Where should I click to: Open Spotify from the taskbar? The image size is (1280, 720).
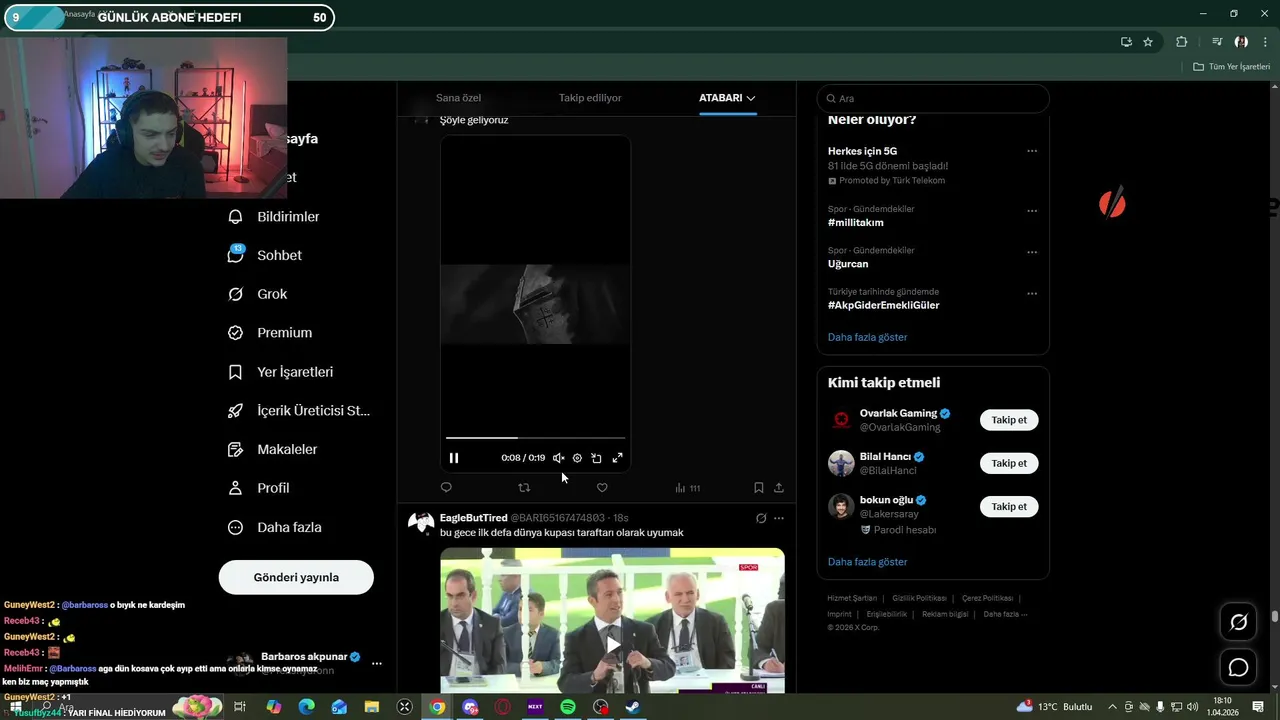[x=568, y=707]
